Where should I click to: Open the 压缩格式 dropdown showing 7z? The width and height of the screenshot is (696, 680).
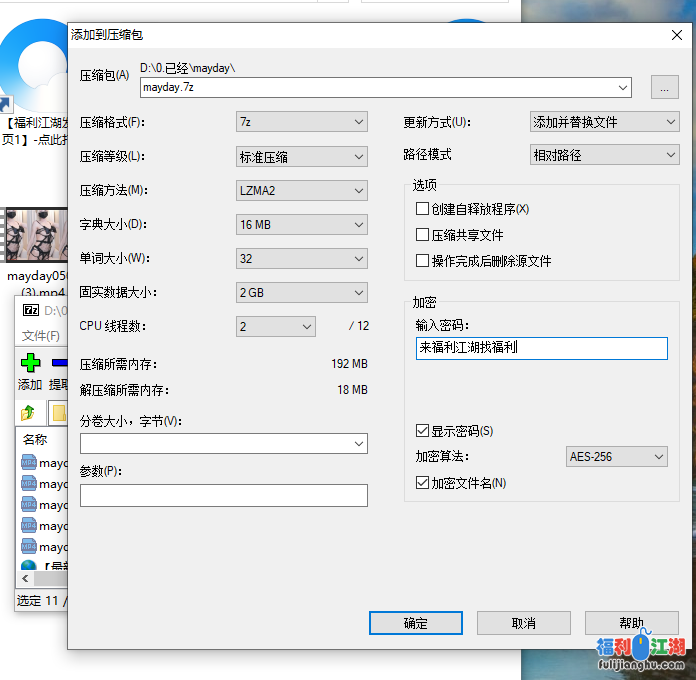click(302, 122)
